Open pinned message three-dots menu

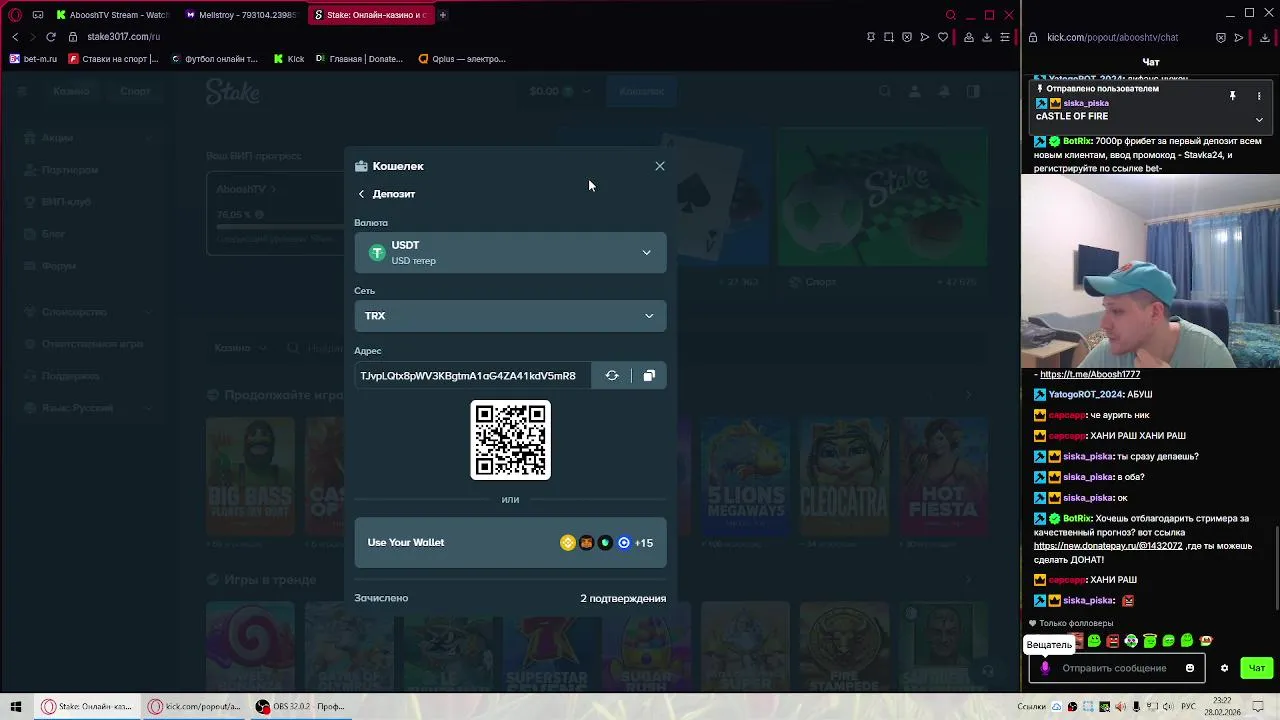(x=1259, y=96)
